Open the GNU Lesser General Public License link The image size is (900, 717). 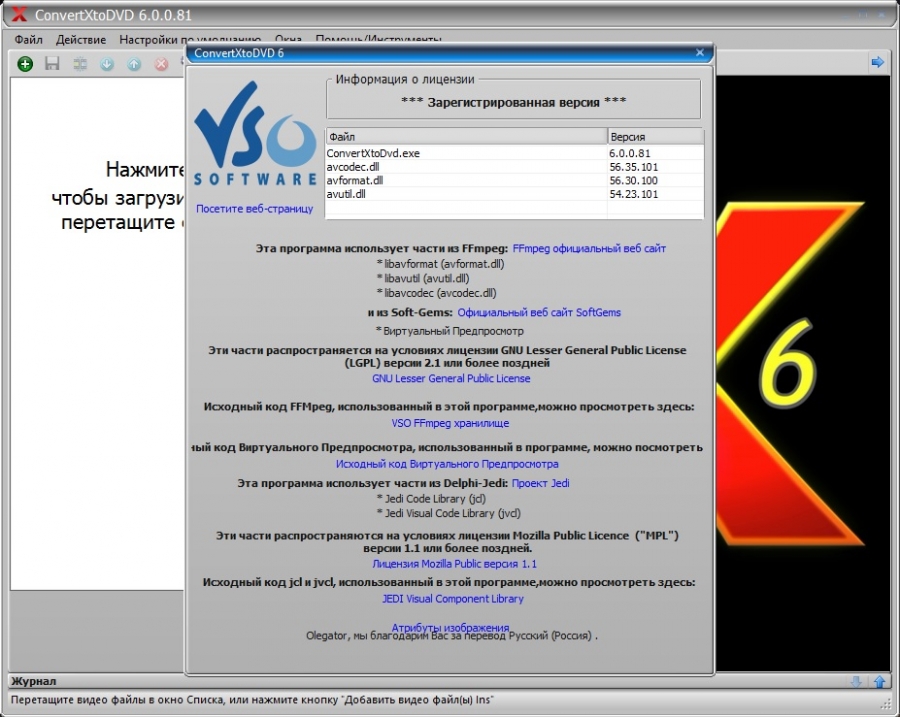pyautogui.click(x=451, y=379)
